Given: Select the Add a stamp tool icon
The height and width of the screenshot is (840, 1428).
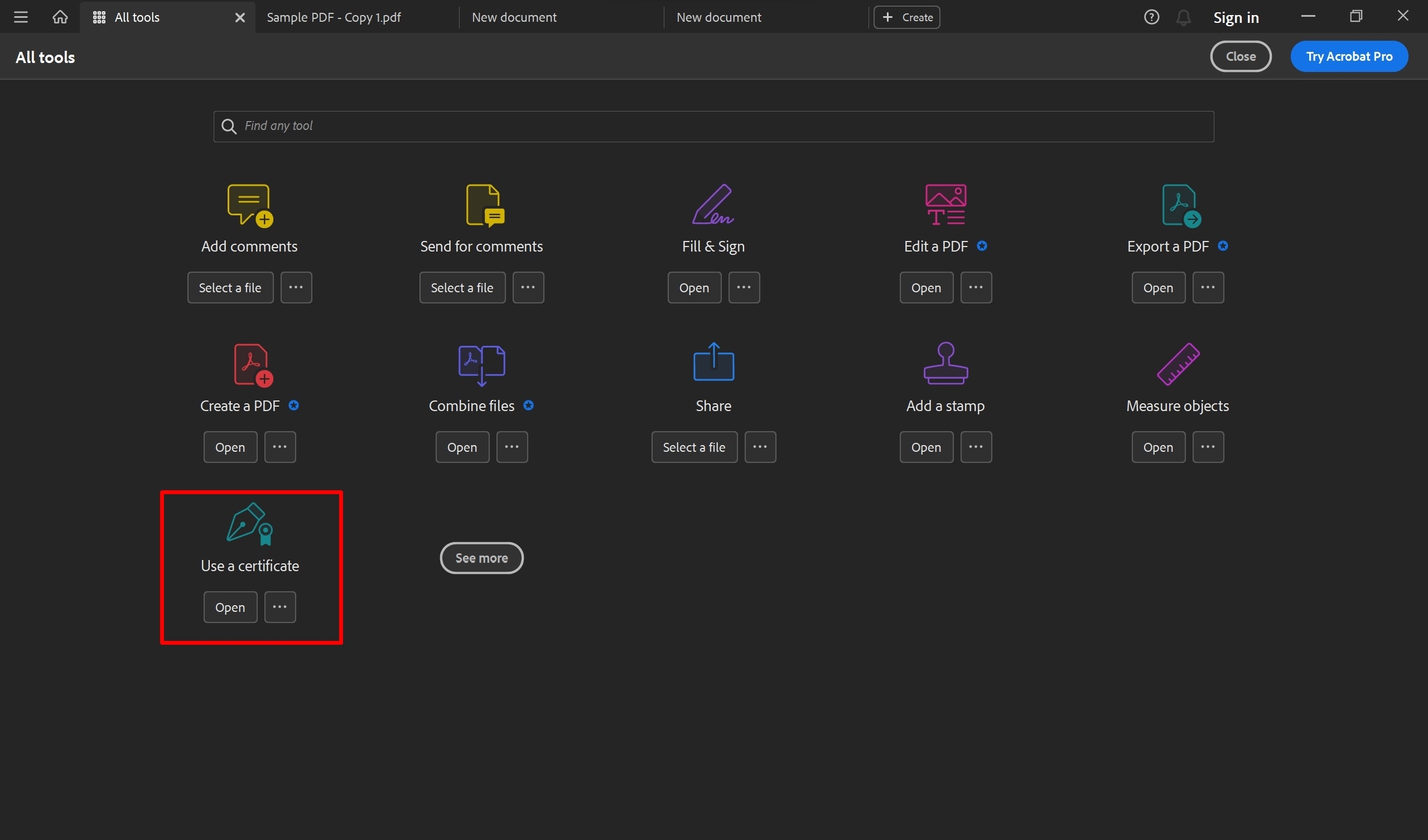Looking at the screenshot, I should point(944,364).
